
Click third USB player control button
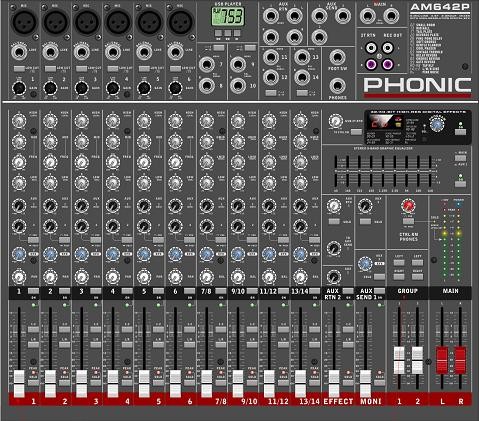[x=237, y=33]
